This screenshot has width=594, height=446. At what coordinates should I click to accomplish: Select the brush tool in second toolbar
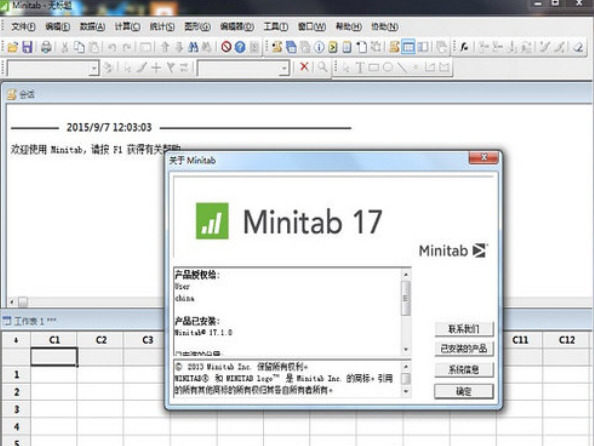(142, 67)
